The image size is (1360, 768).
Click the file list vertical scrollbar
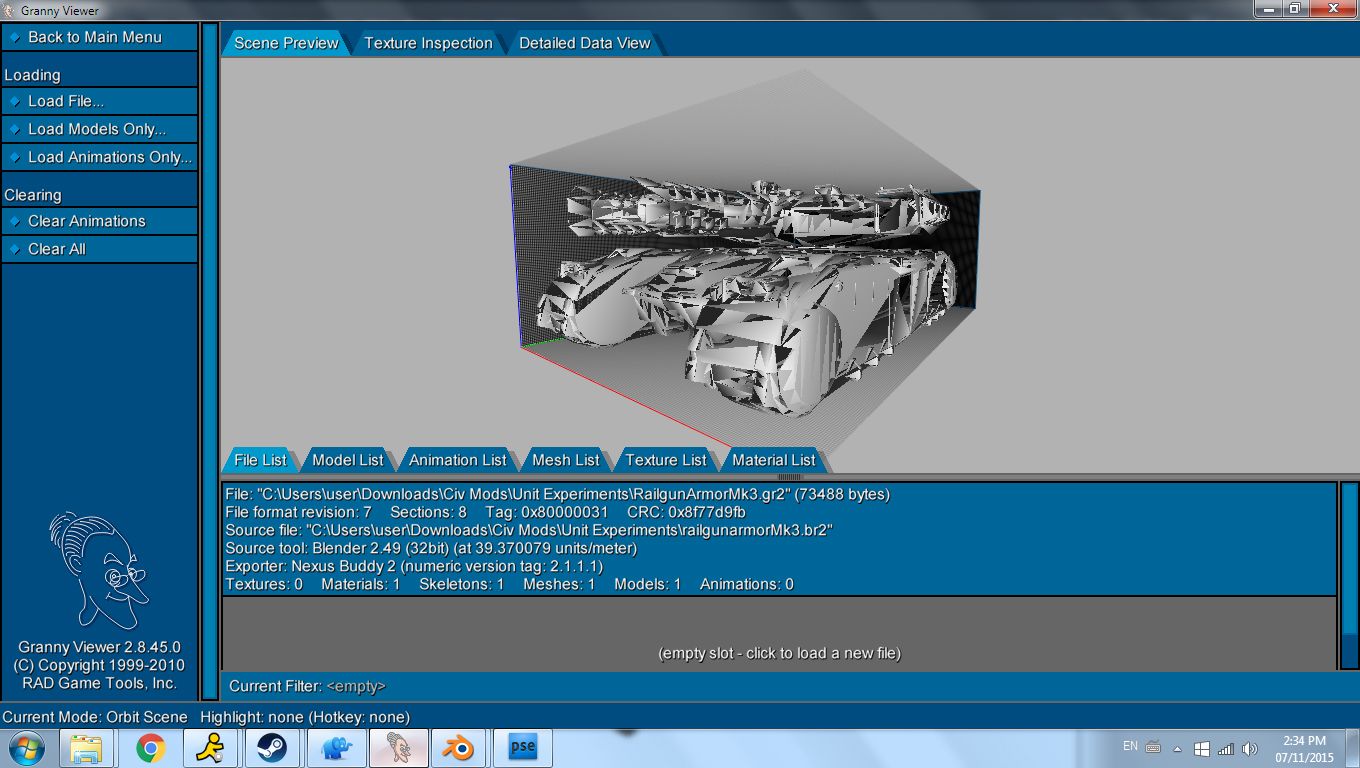coord(1349,576)
